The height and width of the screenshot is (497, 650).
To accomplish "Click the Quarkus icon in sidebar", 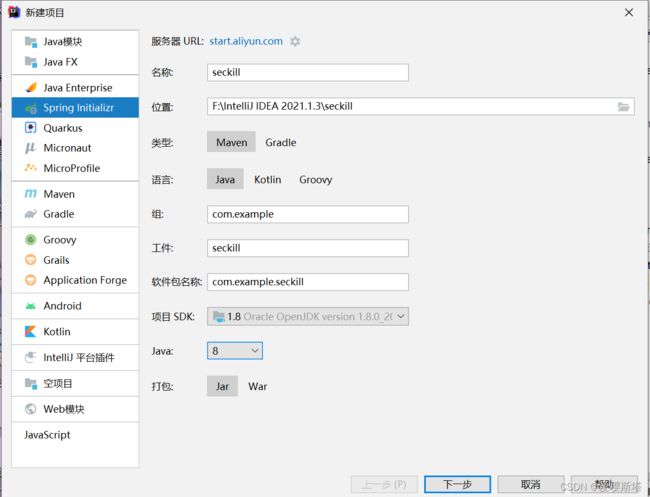I will click(31, 128).
